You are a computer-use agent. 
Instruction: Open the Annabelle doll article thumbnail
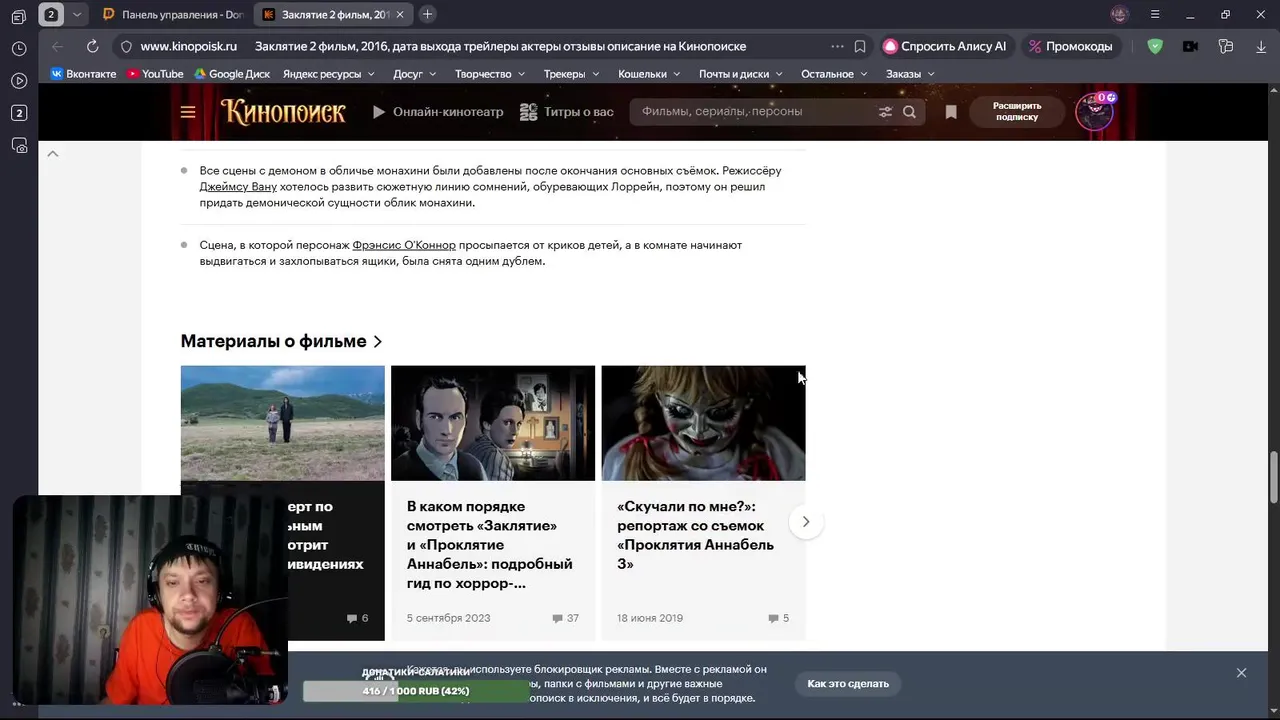(x=703, y=423)
